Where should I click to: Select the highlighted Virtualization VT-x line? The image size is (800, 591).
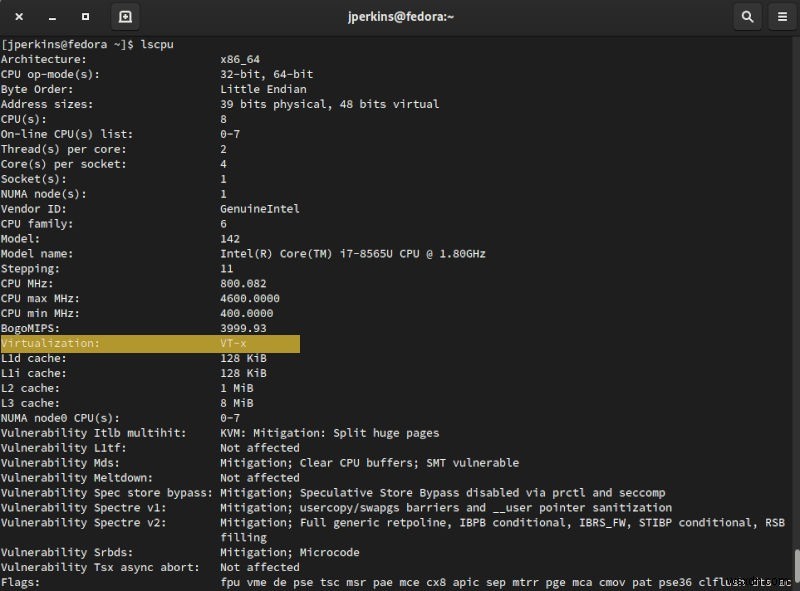tap(150, 343)
